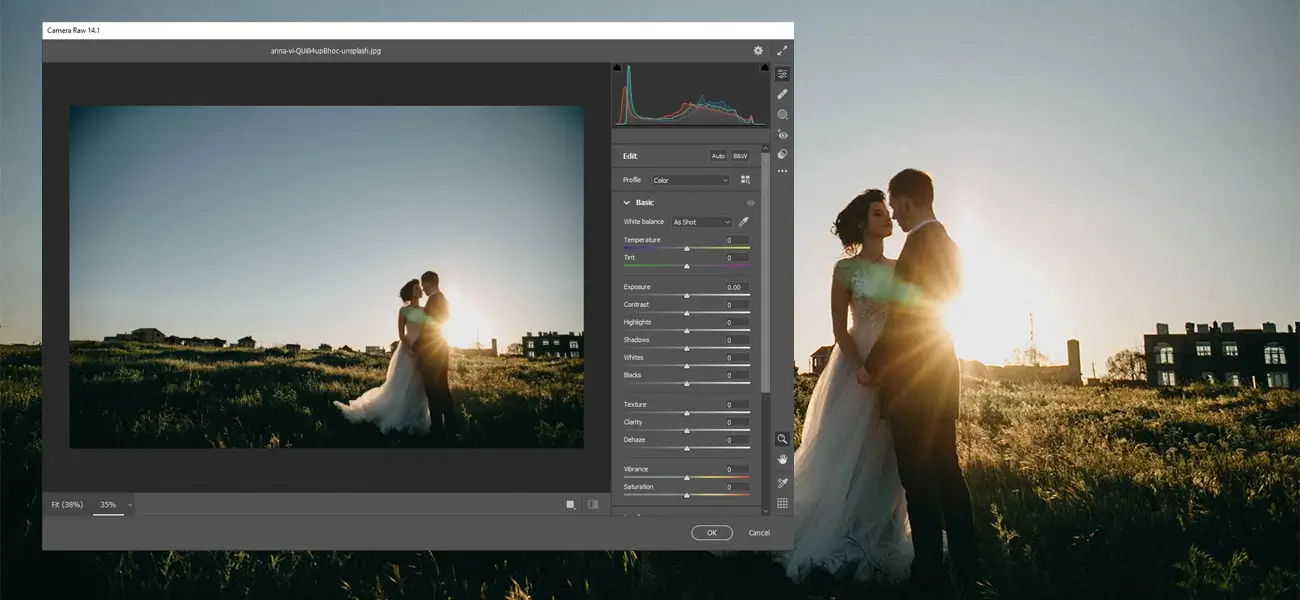Open the Profile dropdown showing Color
1300x600 pixels.
pyautogui.click(x=690, y=180)
